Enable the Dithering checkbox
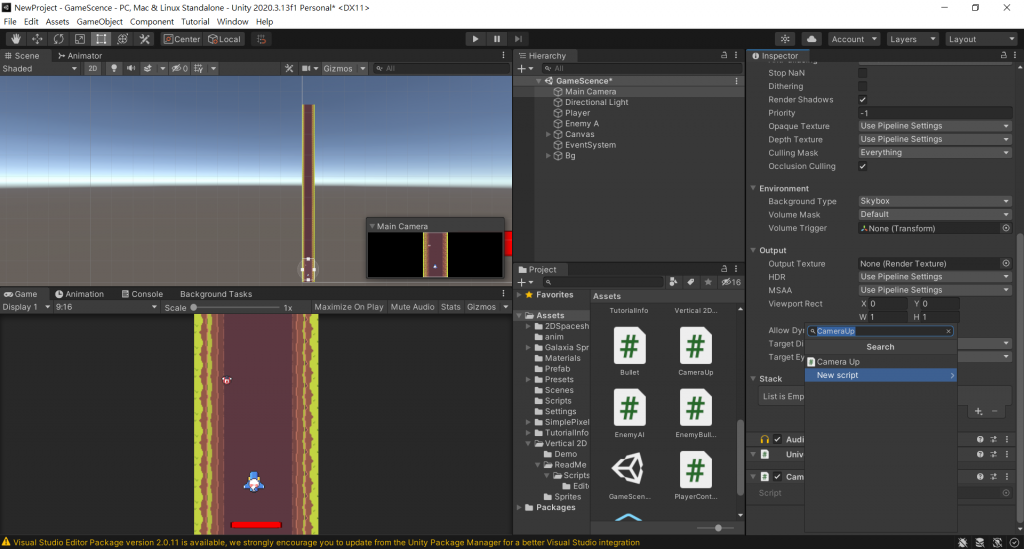Image resolution: width=1024 pixels, height=549 pixels. (x=863, y=87)
